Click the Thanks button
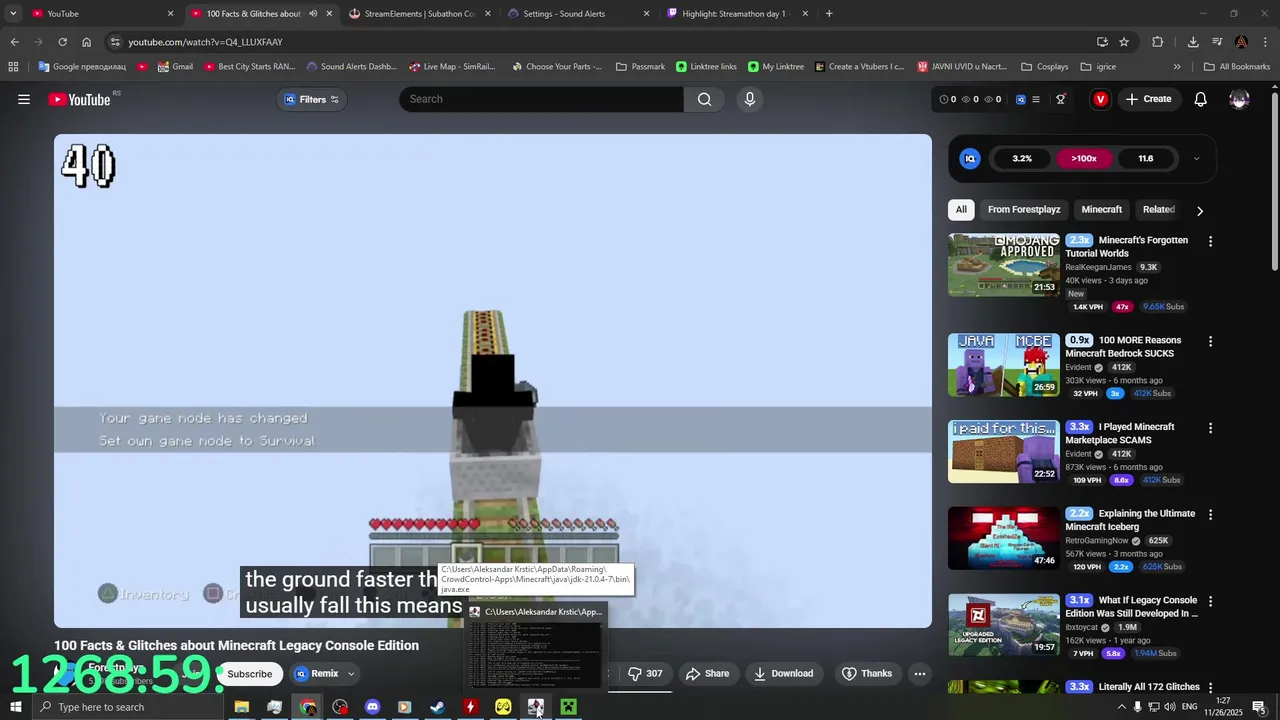This screenshot has height=720, width=1280. [x=866, y=674]
